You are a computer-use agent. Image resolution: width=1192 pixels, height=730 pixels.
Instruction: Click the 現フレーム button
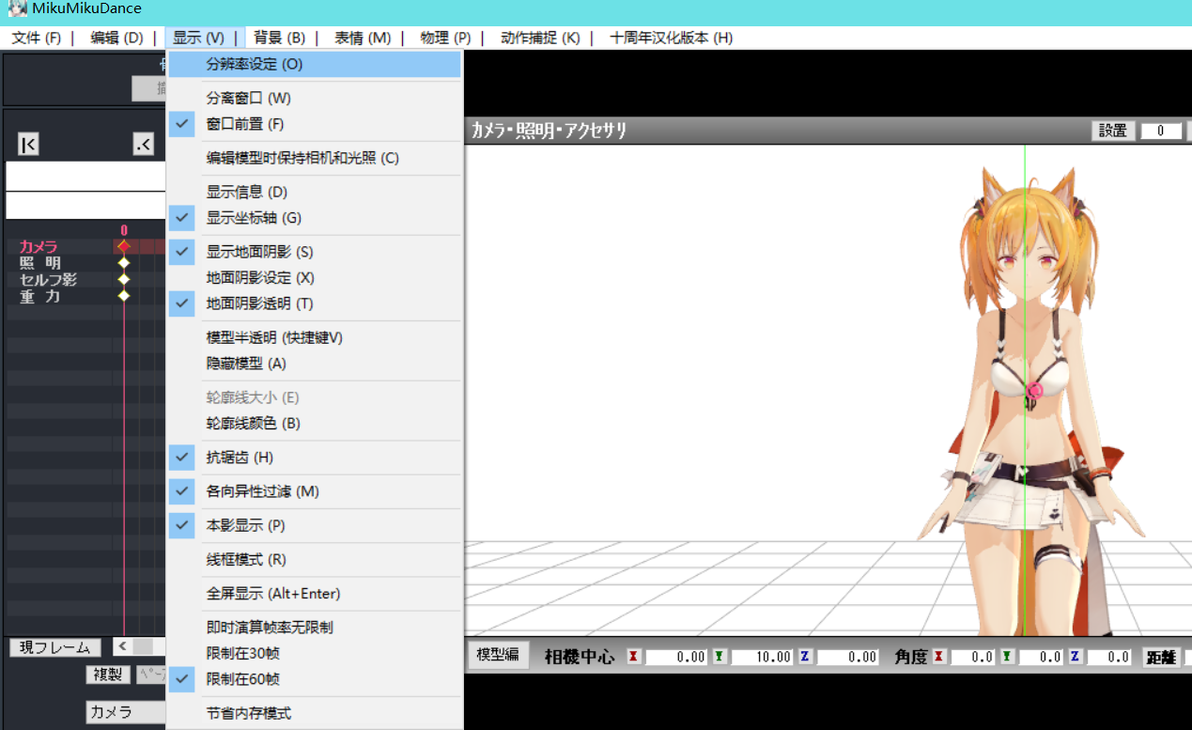55,647
